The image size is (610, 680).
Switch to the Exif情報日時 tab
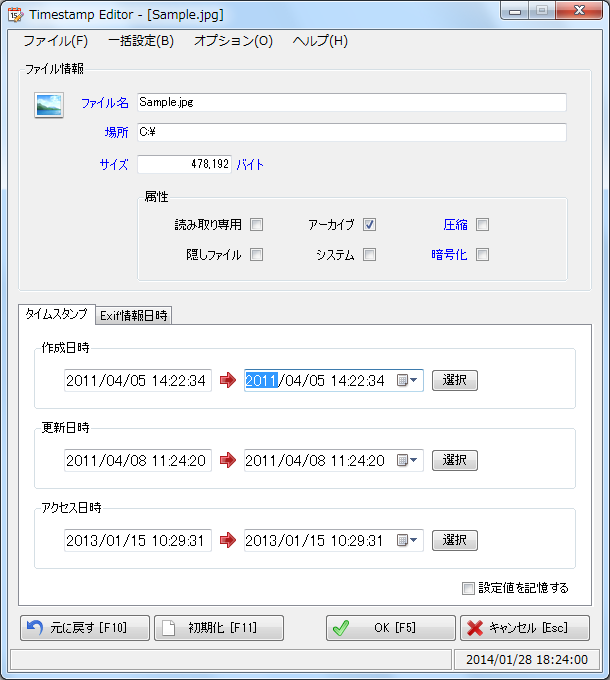(134, 315)
